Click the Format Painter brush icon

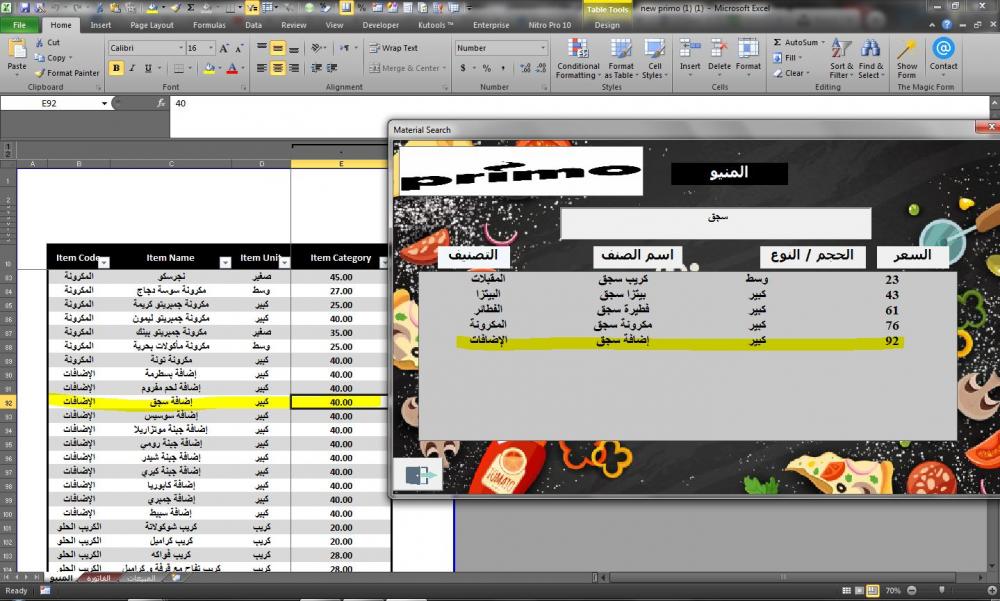coord(40,73)
